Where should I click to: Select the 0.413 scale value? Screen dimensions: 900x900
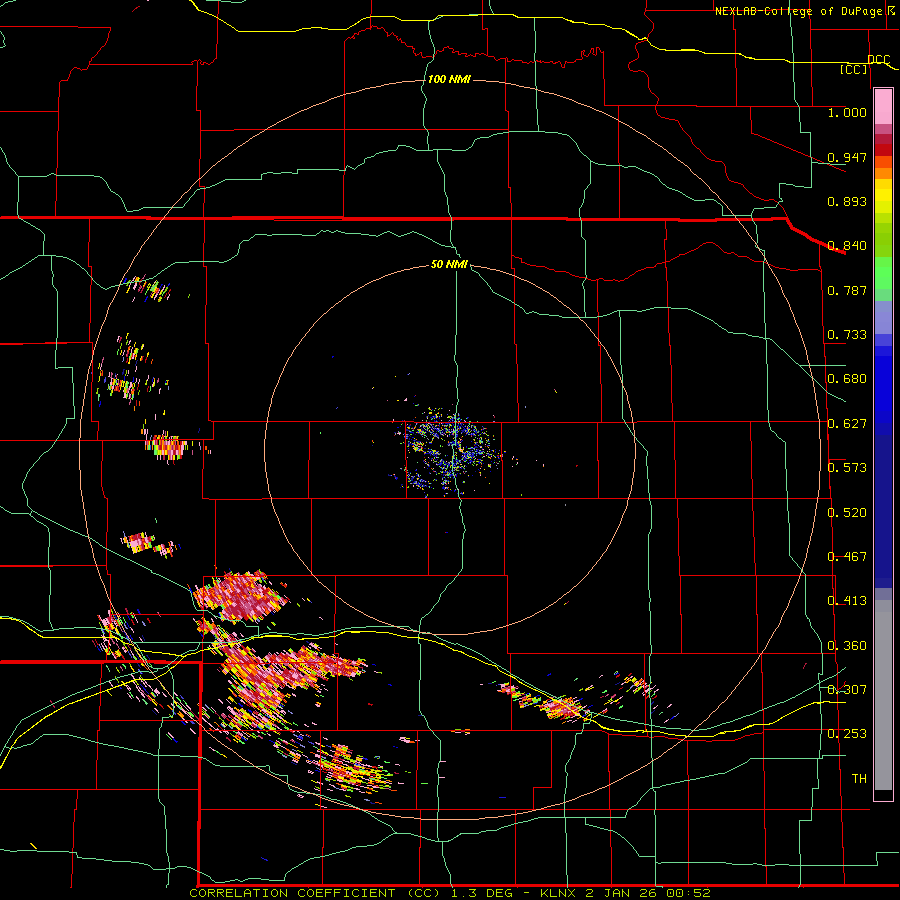point(847,601)
